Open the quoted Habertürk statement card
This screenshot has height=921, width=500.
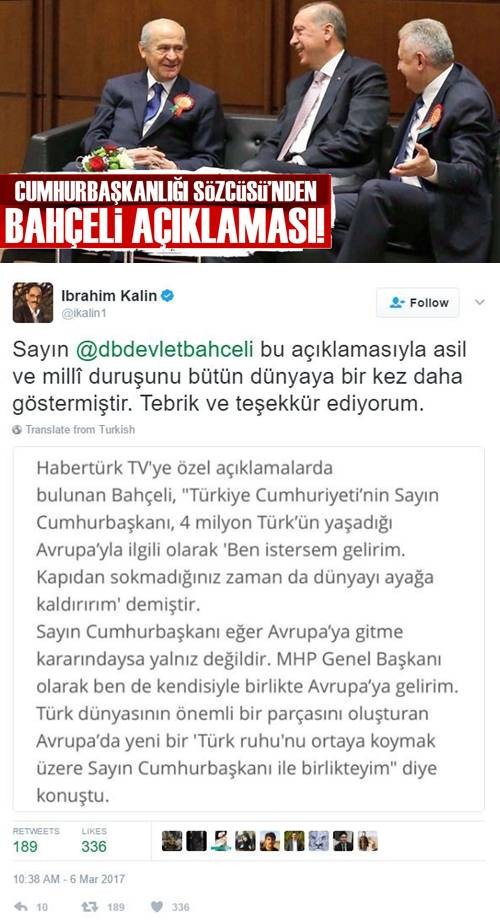(249, 629)
